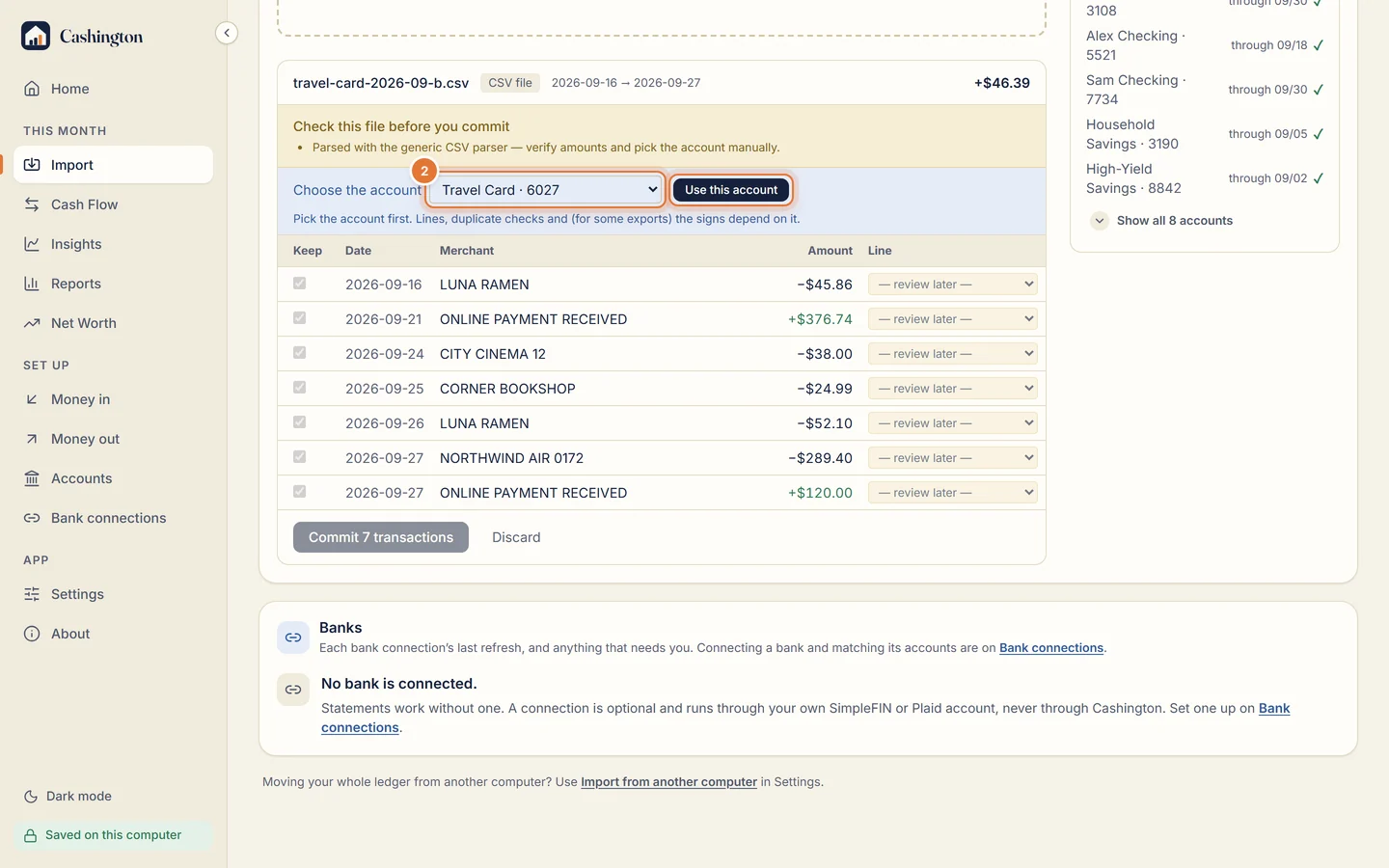Click the Settings sliders icon

click(32, 594)
